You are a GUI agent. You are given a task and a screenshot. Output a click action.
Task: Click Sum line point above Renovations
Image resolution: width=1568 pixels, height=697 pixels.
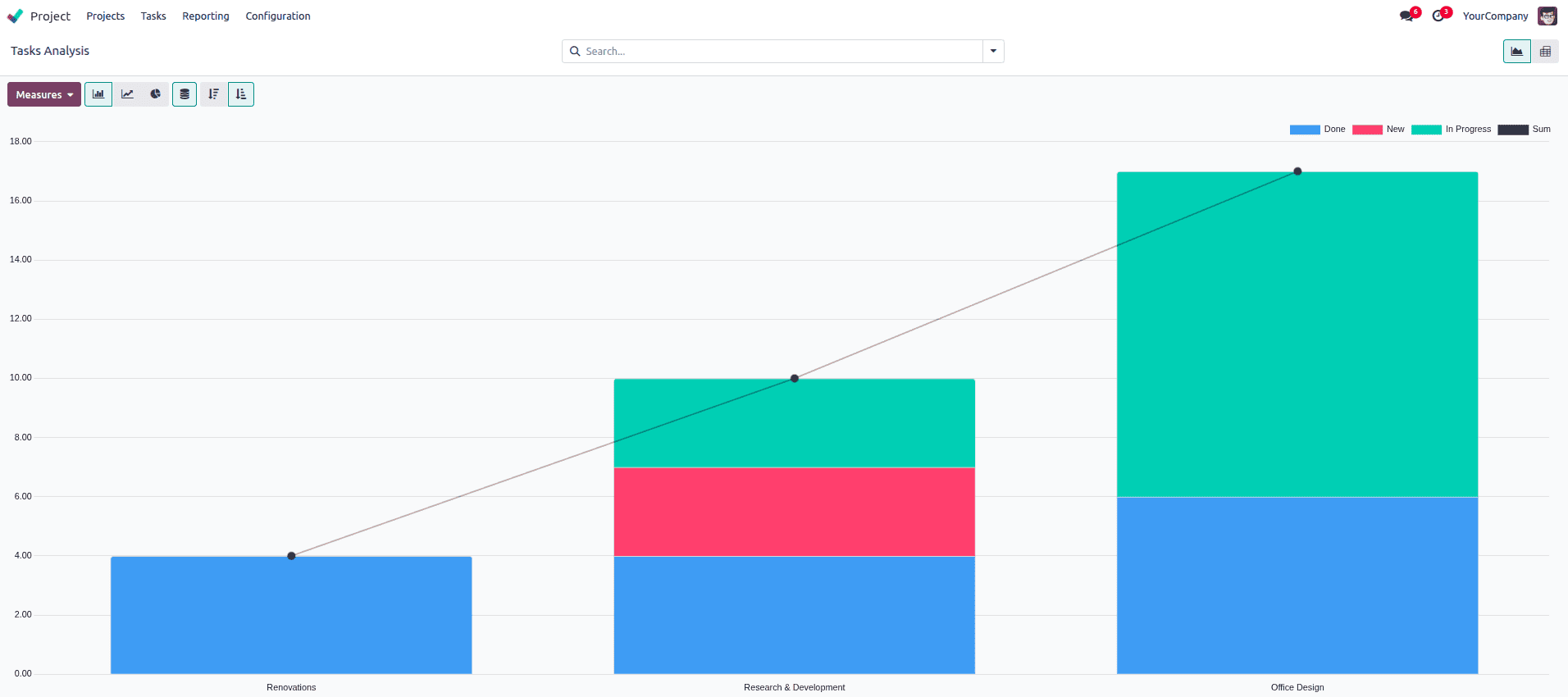coord(291,556)
